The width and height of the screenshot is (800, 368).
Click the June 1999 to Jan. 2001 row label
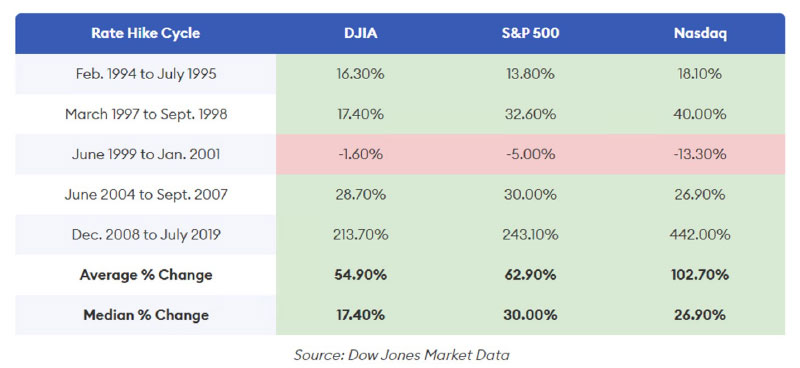click(x=146, y=154)
